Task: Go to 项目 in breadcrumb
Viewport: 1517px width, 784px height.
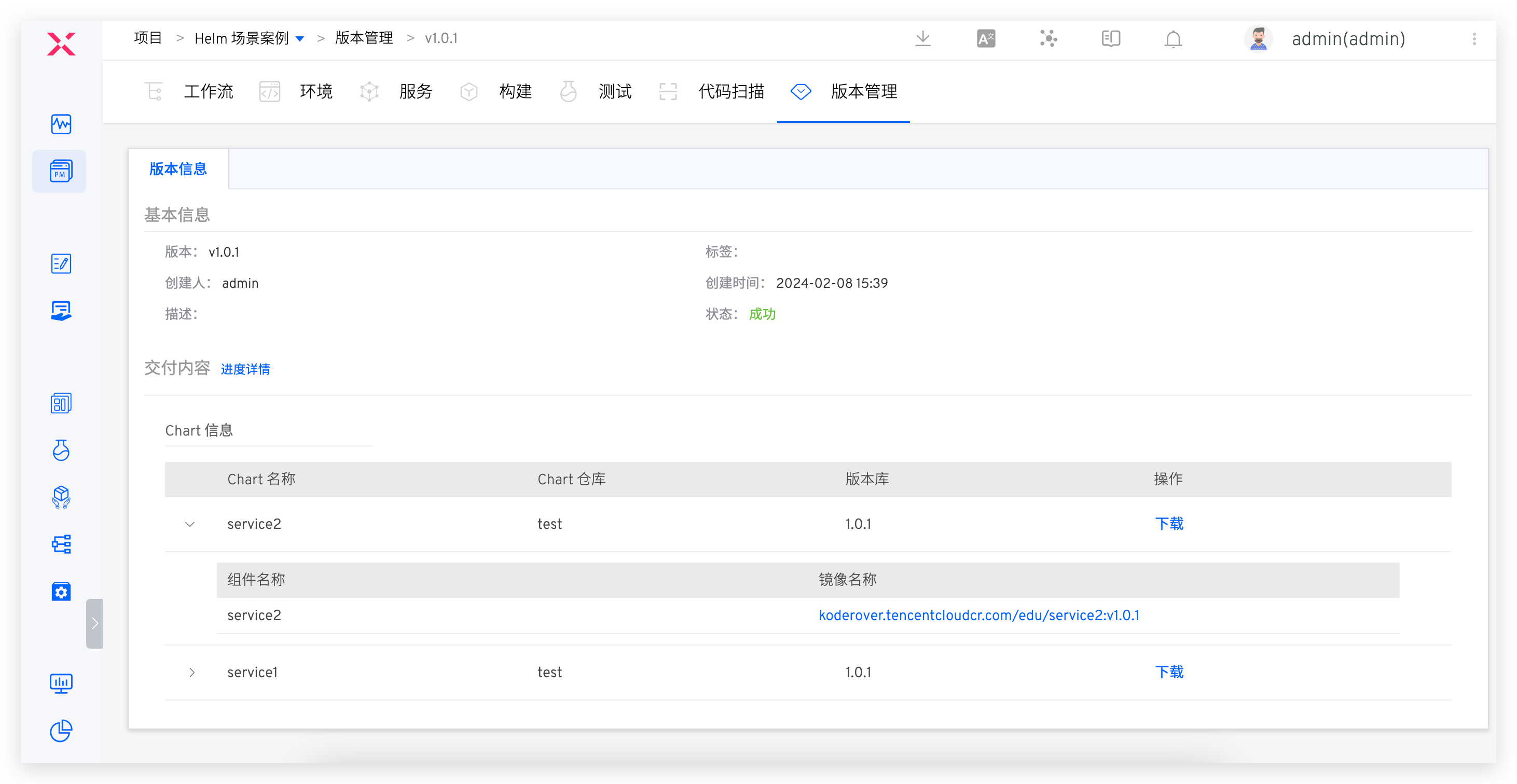Action: click(x=148, y=38)
